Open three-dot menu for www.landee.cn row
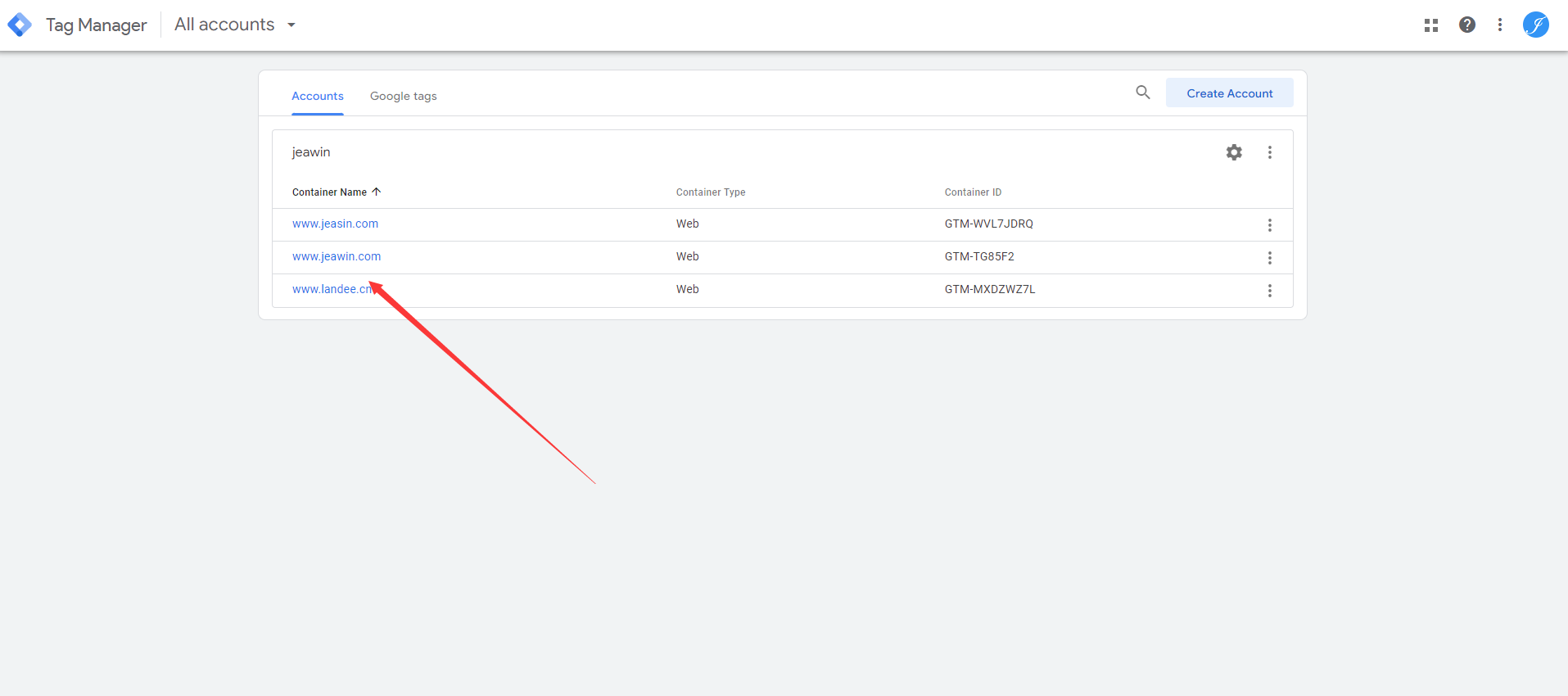Screen dimensions: 1568x696 1270,291
